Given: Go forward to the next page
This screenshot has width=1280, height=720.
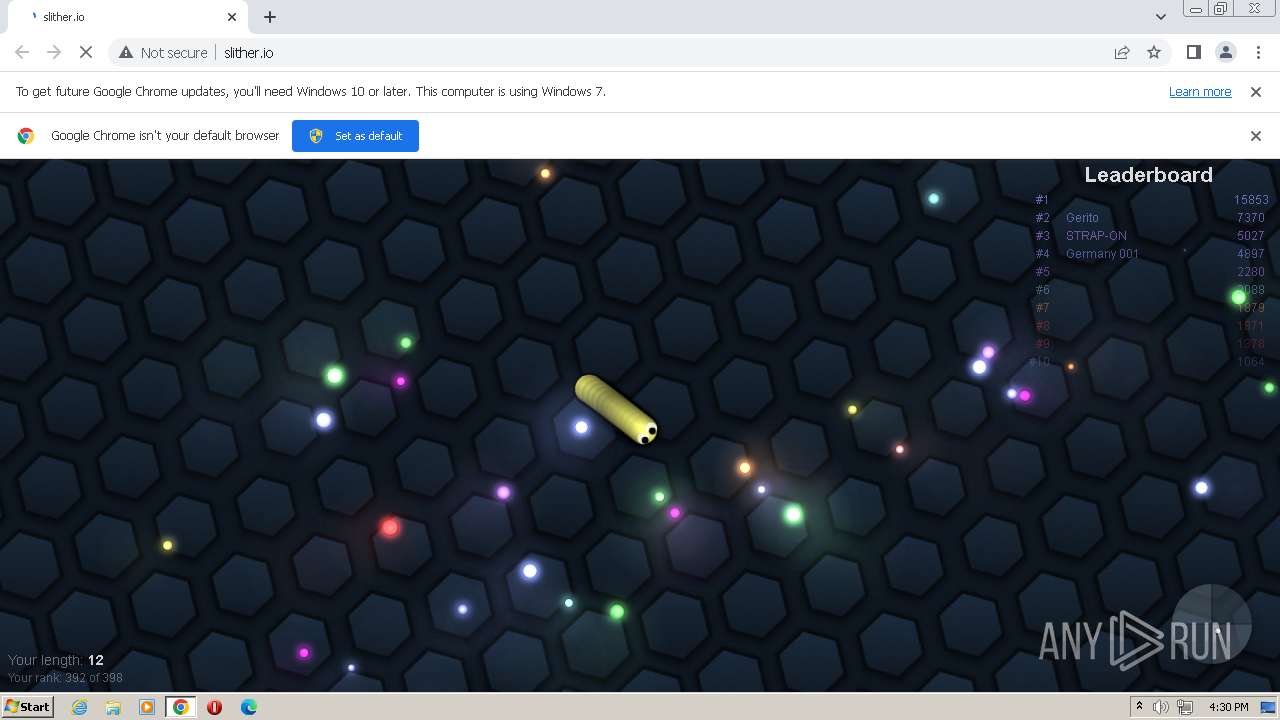Looking at the screenshot, I should (x=54, y=52).
